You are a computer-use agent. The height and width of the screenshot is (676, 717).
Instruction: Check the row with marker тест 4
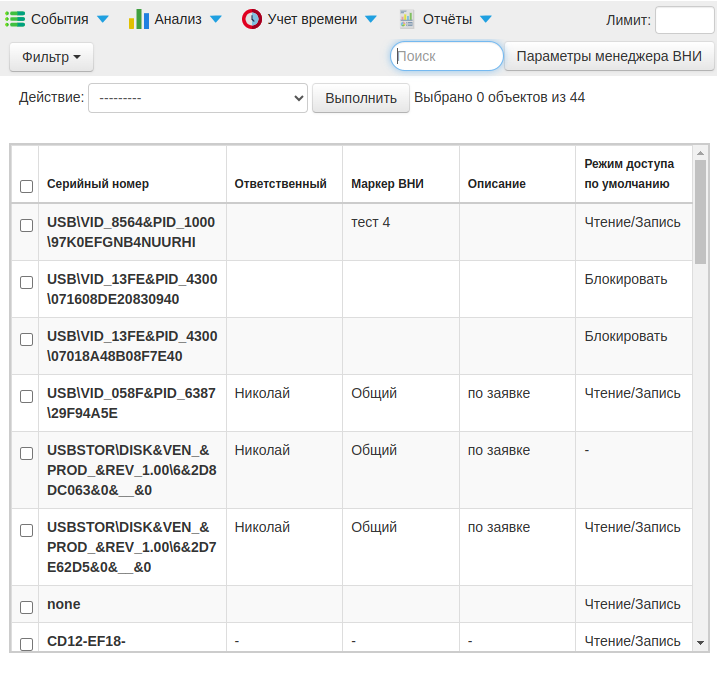pyautogui.click(x=27, y=226)
